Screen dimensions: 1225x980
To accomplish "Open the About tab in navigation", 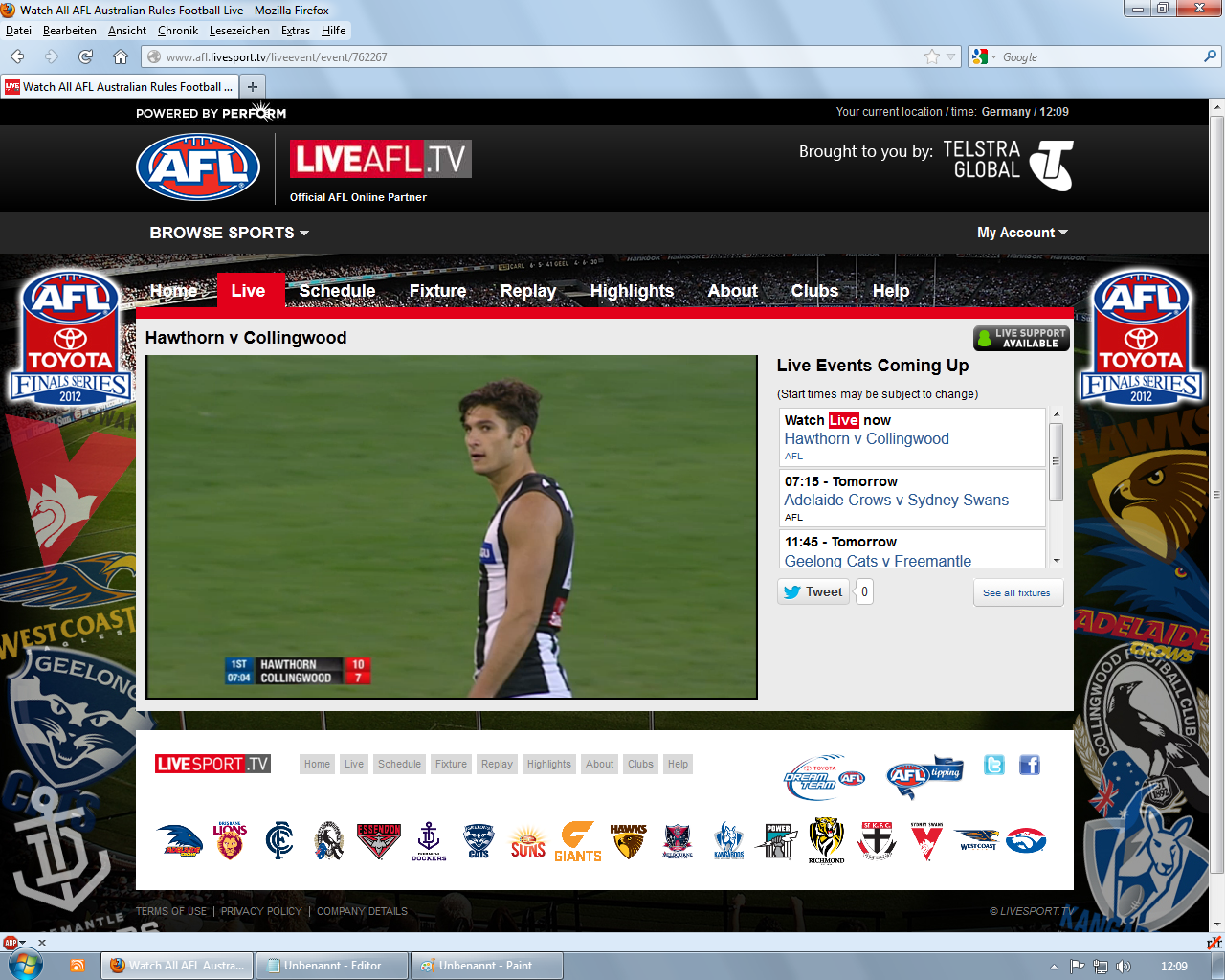I will (733, 291).
